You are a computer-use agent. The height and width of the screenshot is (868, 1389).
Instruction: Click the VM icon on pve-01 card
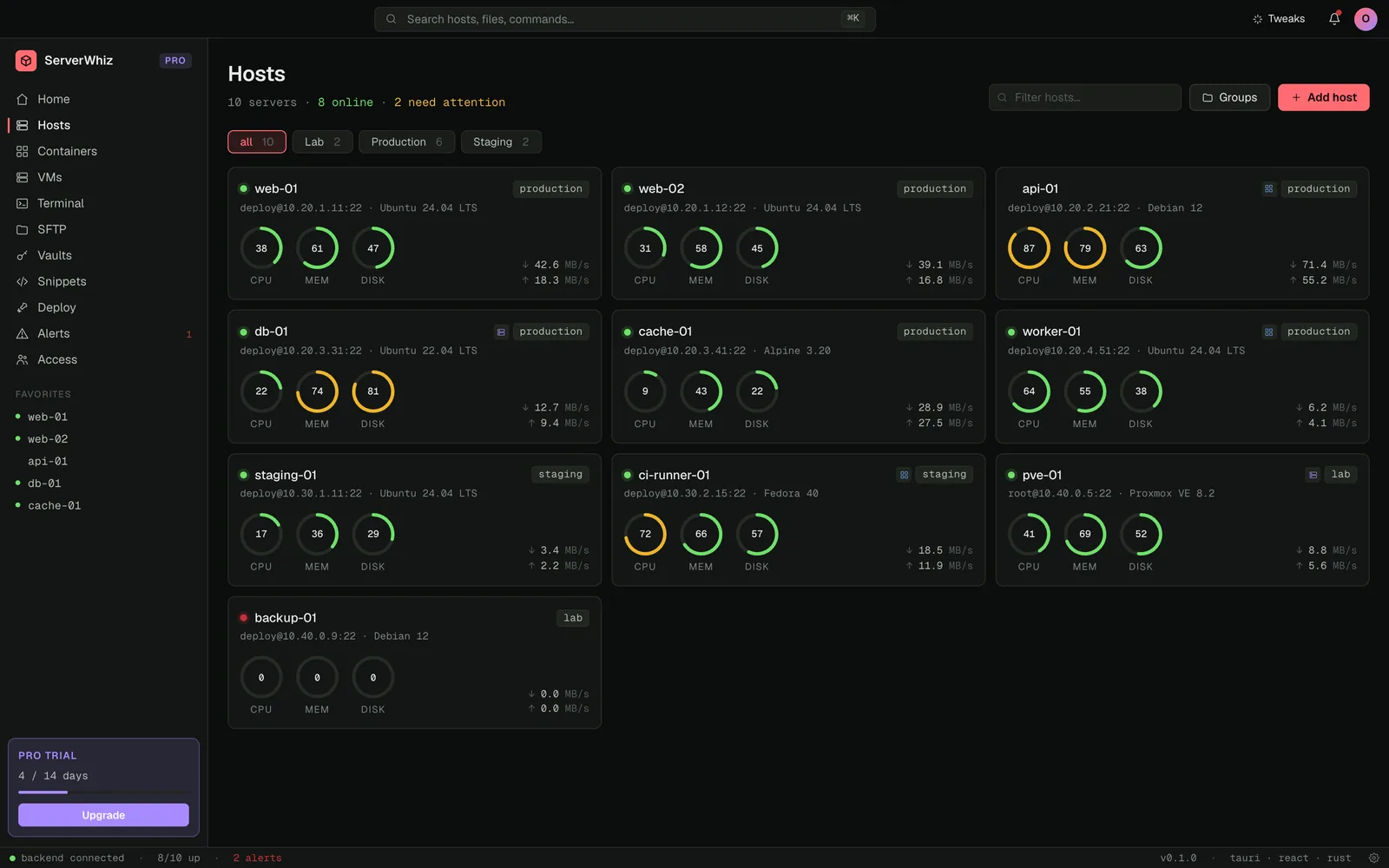1313,475
